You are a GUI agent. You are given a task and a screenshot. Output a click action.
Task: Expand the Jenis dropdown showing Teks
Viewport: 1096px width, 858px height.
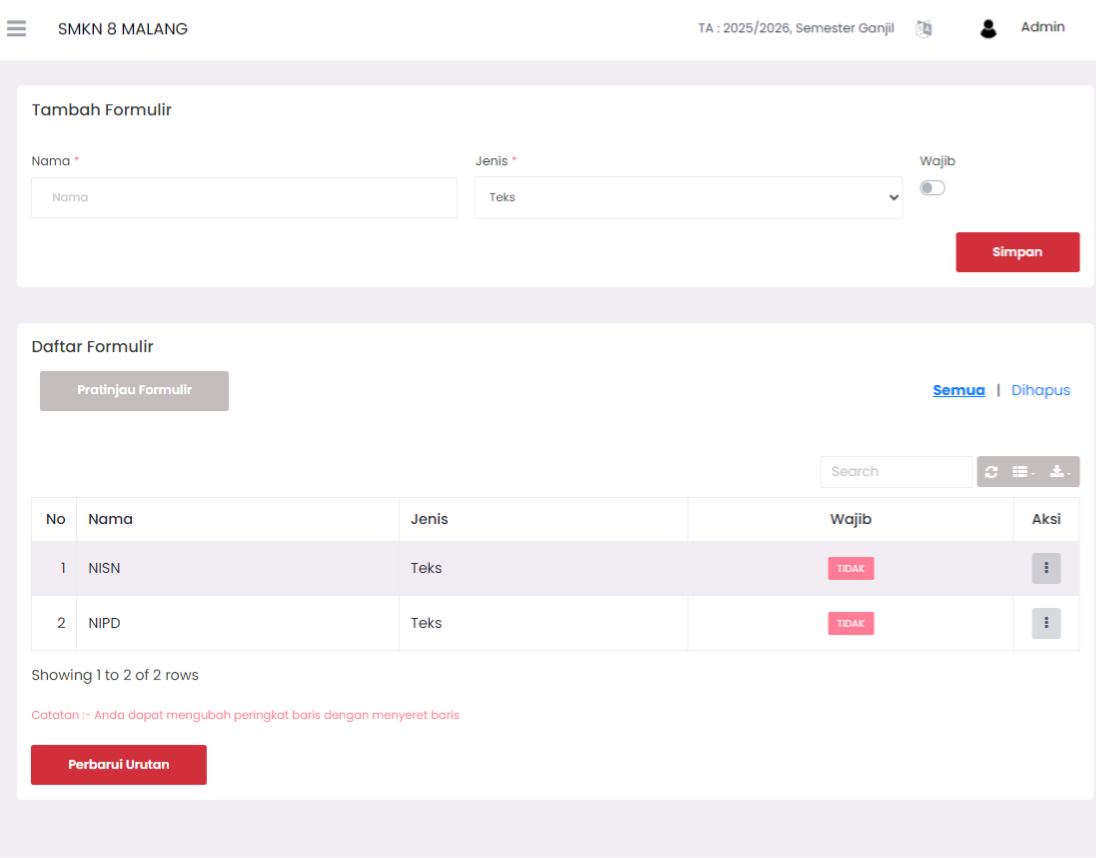(688, 198)
